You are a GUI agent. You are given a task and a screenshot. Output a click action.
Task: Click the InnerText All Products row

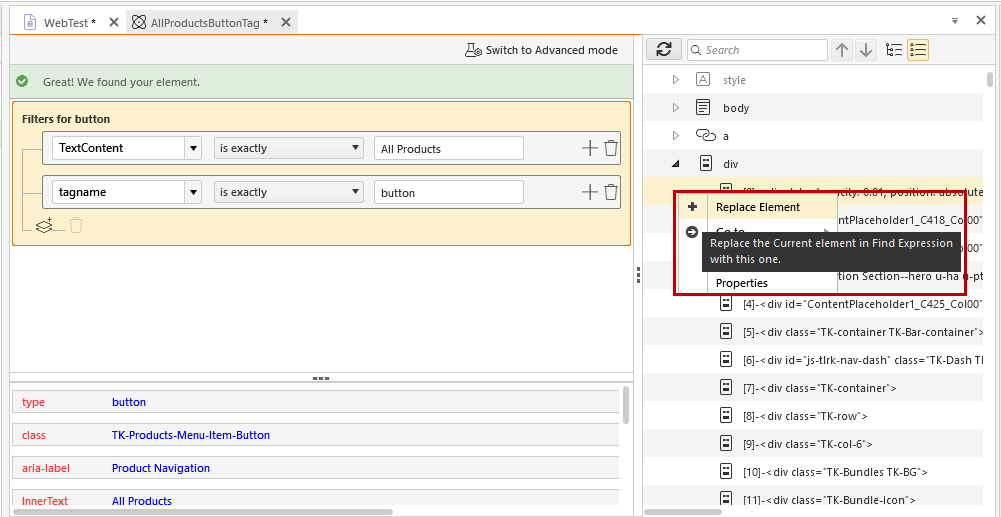coord(315,498)
